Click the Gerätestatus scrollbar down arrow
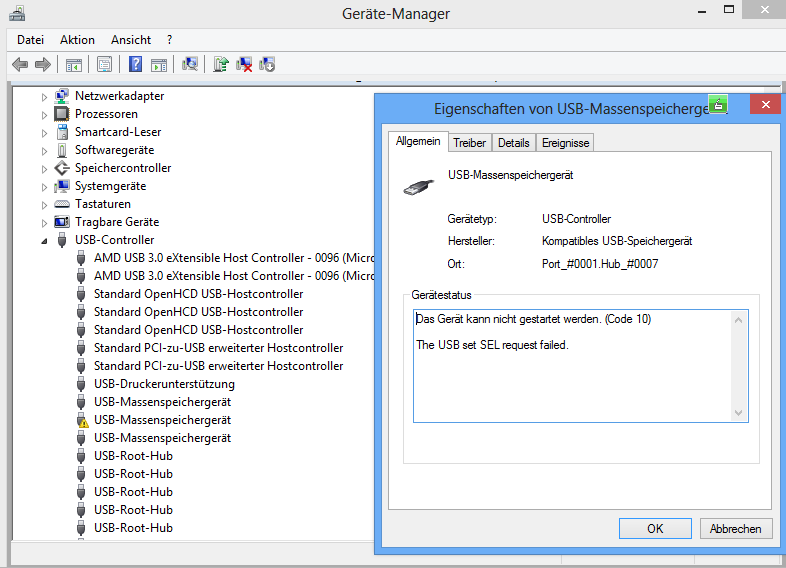The height and width of the screenshot is (568, 786). coord(739,413)
